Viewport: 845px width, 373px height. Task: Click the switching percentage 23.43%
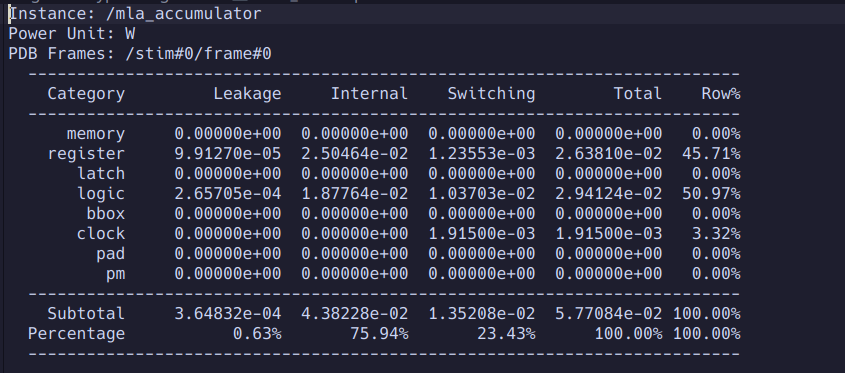pyautogui.click(x=506, y=334)
